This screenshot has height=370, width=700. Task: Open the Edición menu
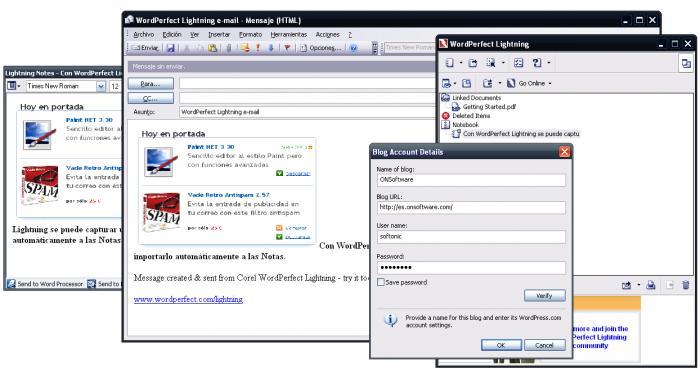point(172,34)
